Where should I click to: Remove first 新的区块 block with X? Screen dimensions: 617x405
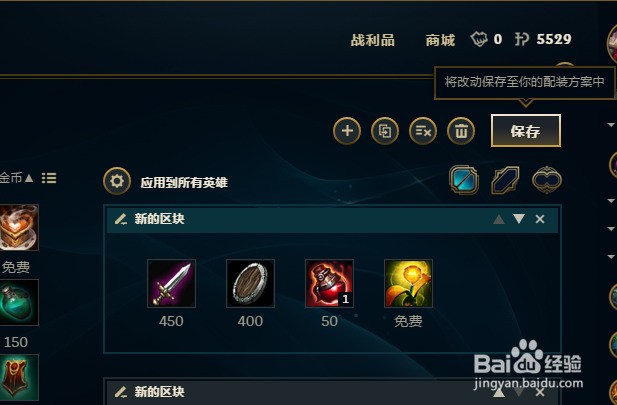tap(540, 219)
